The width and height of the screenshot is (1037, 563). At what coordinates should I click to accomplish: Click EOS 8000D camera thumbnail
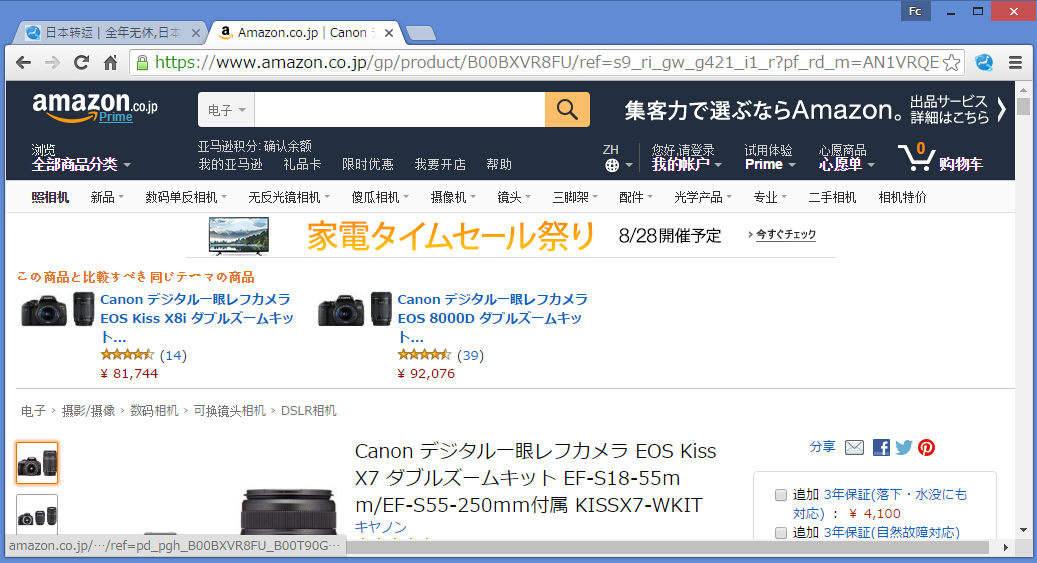[354, 310]
